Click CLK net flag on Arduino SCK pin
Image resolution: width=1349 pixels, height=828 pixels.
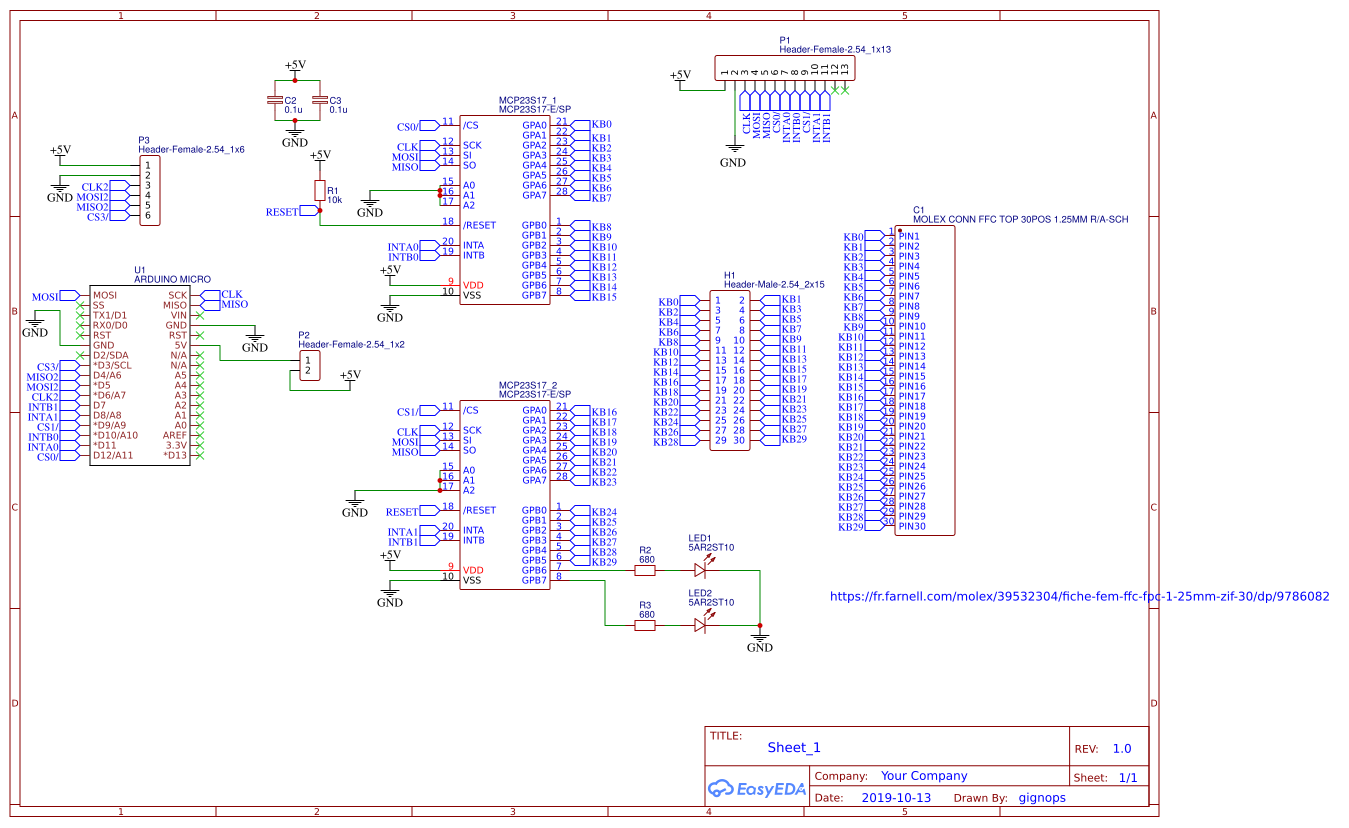222,295
